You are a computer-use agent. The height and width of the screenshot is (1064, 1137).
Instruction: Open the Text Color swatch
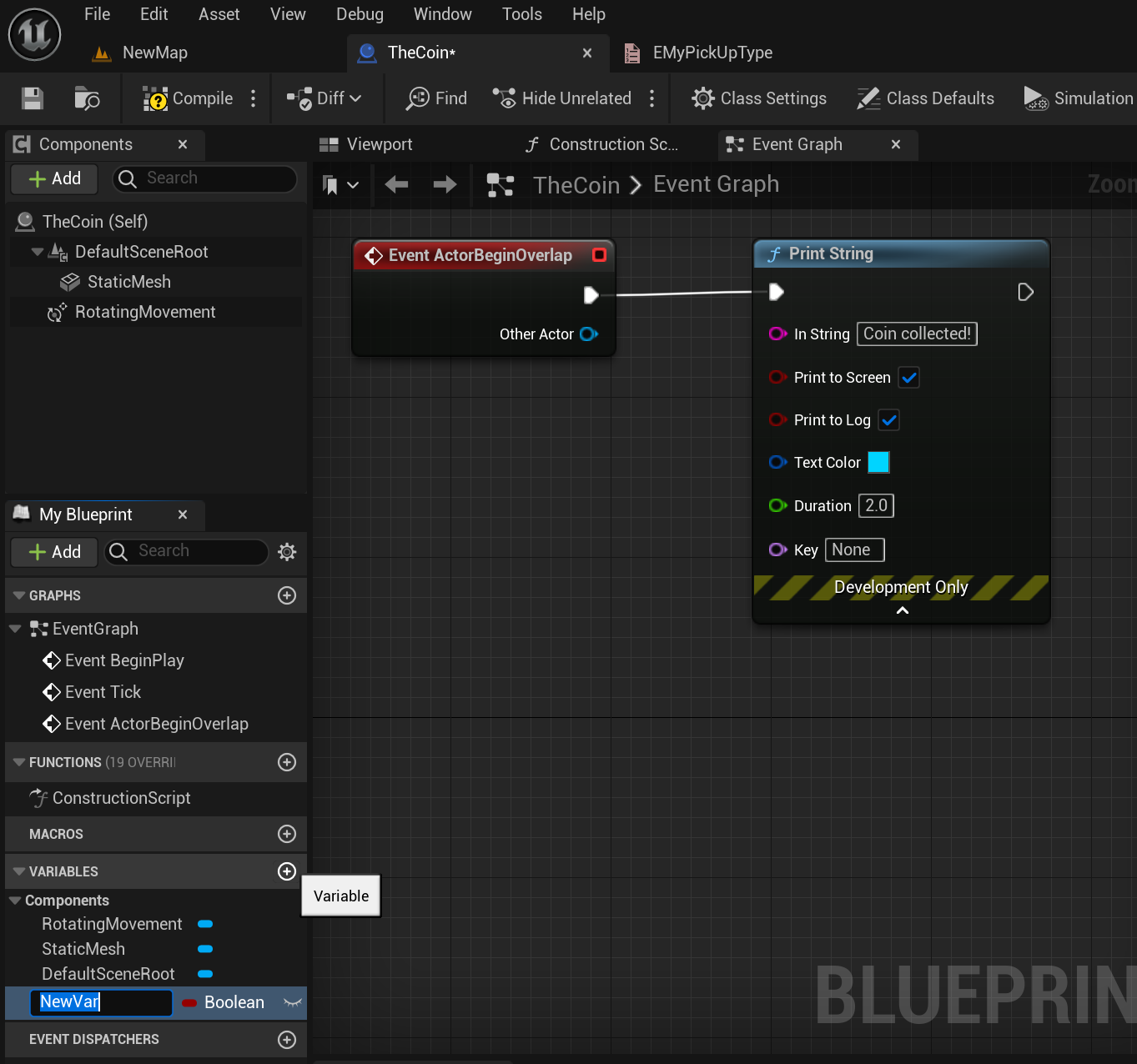tap(879, 462)
